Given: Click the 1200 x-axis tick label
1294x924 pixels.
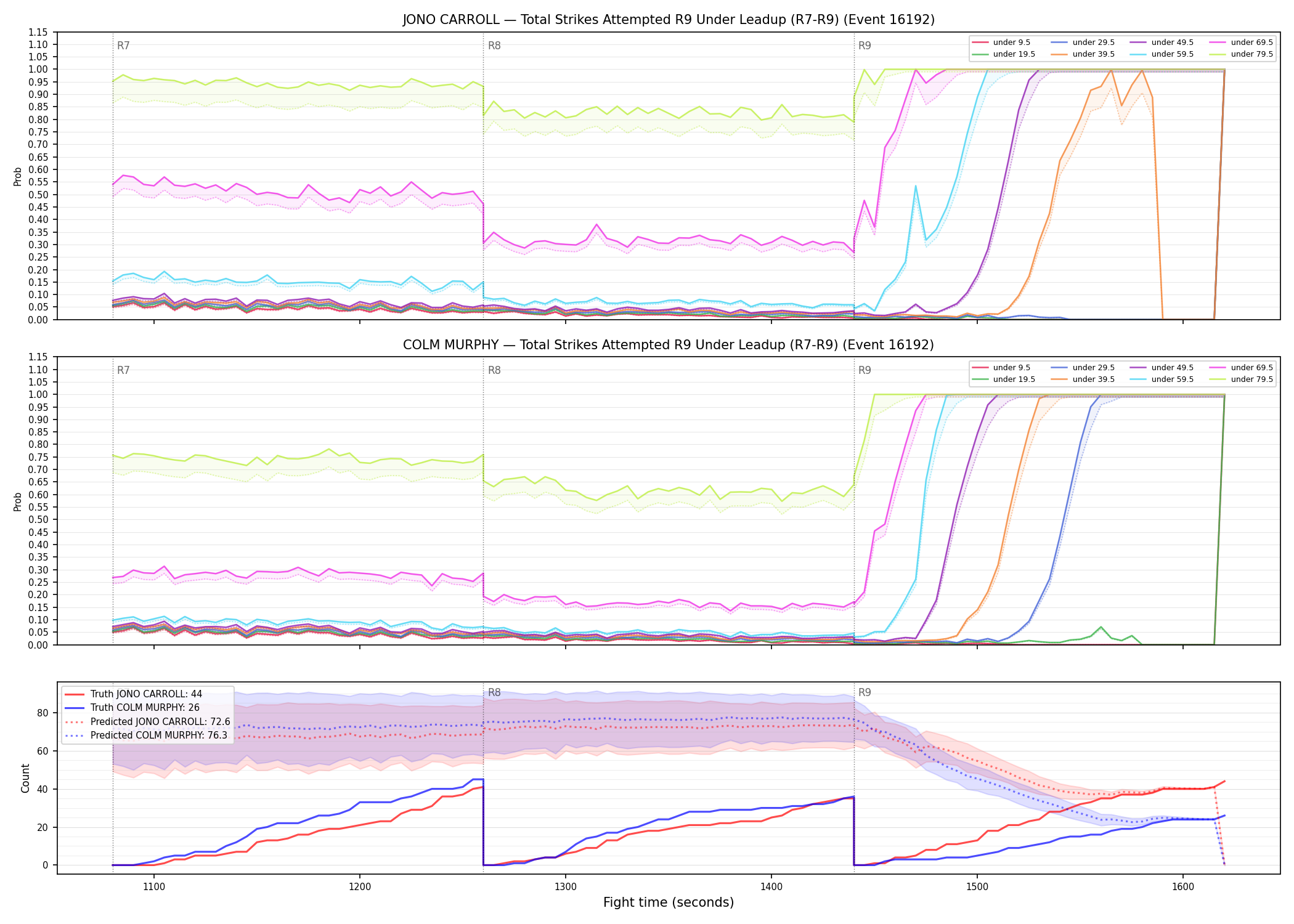Looking at the screenshot, I should [360, 887].
